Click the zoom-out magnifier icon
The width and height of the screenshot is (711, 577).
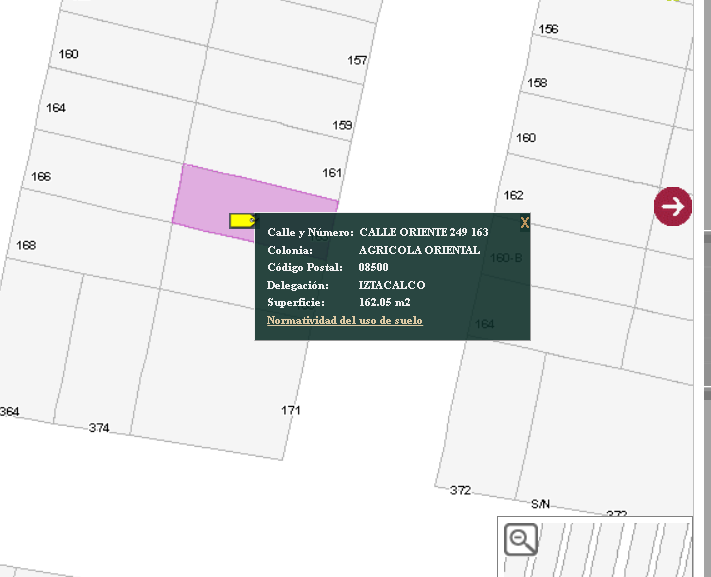(521, 539)
